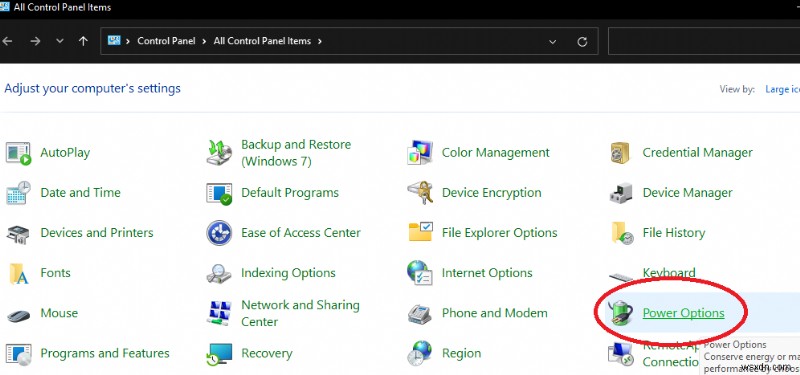Open the File History icon
Viewport: 800px width, 375px height.
621,233
